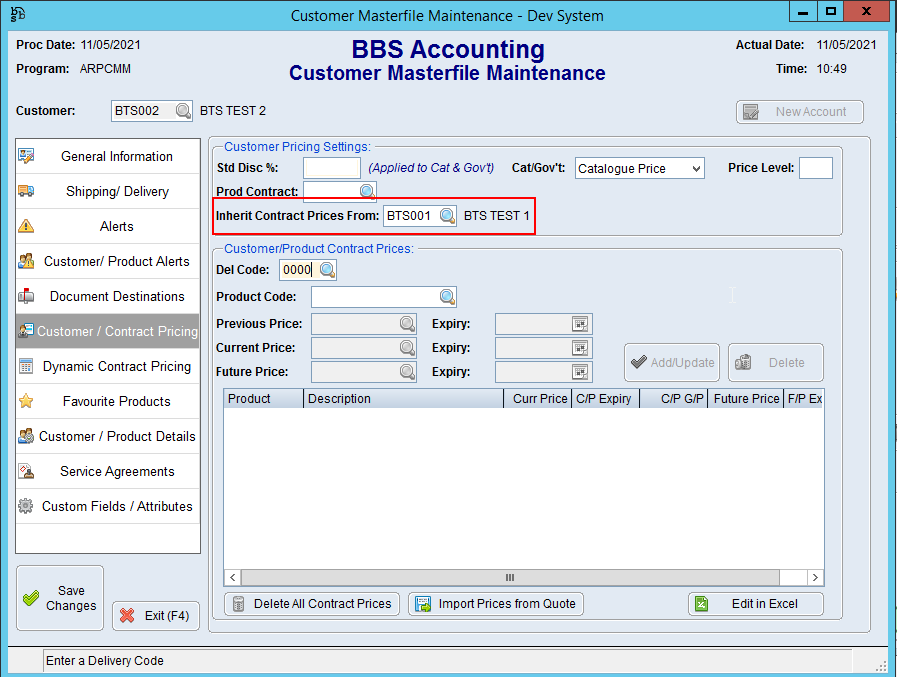
Task: Click the Product Code search icon
Action: tap(447, 297)
